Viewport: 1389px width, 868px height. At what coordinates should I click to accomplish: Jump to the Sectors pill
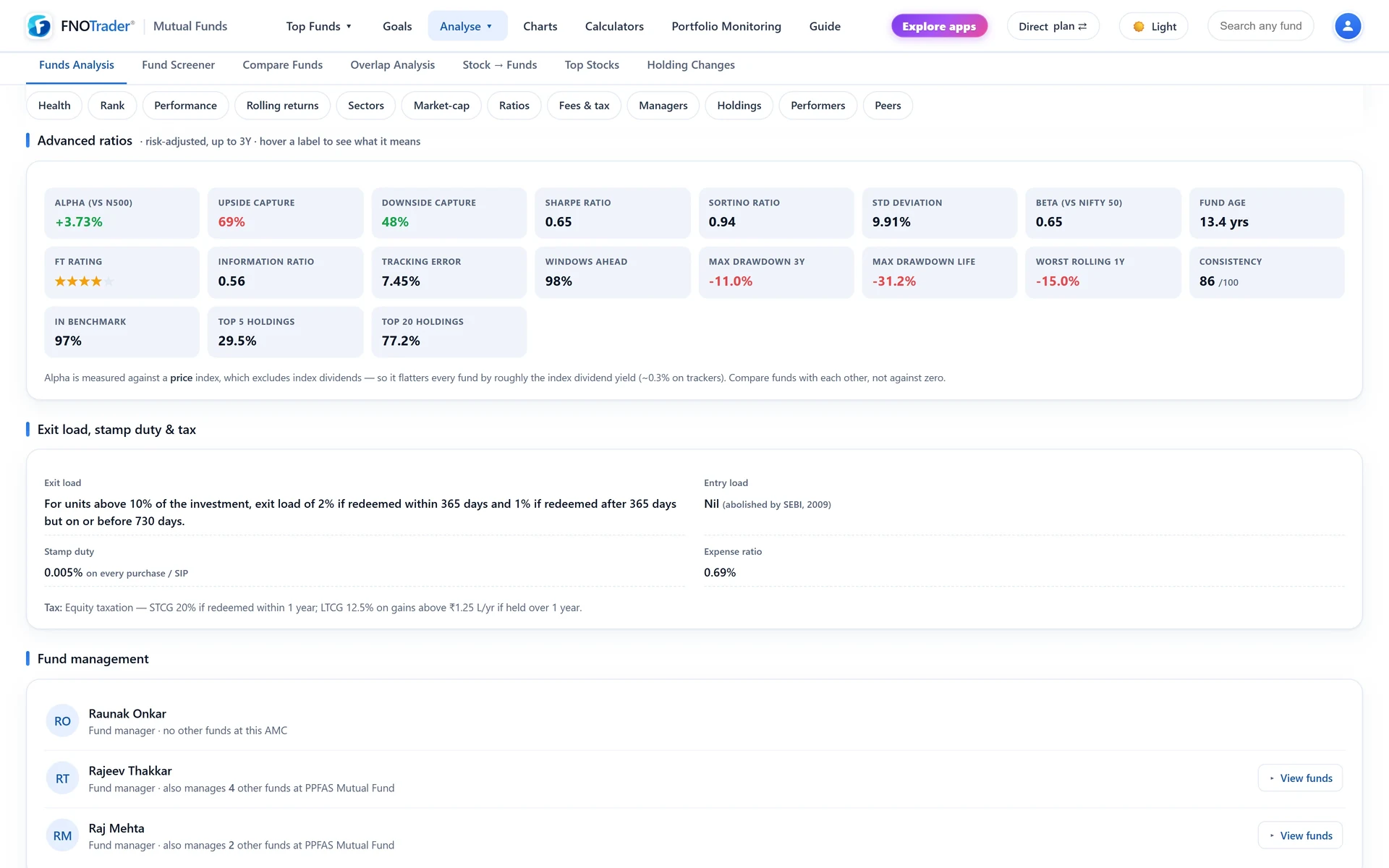[x=366, y=106]
